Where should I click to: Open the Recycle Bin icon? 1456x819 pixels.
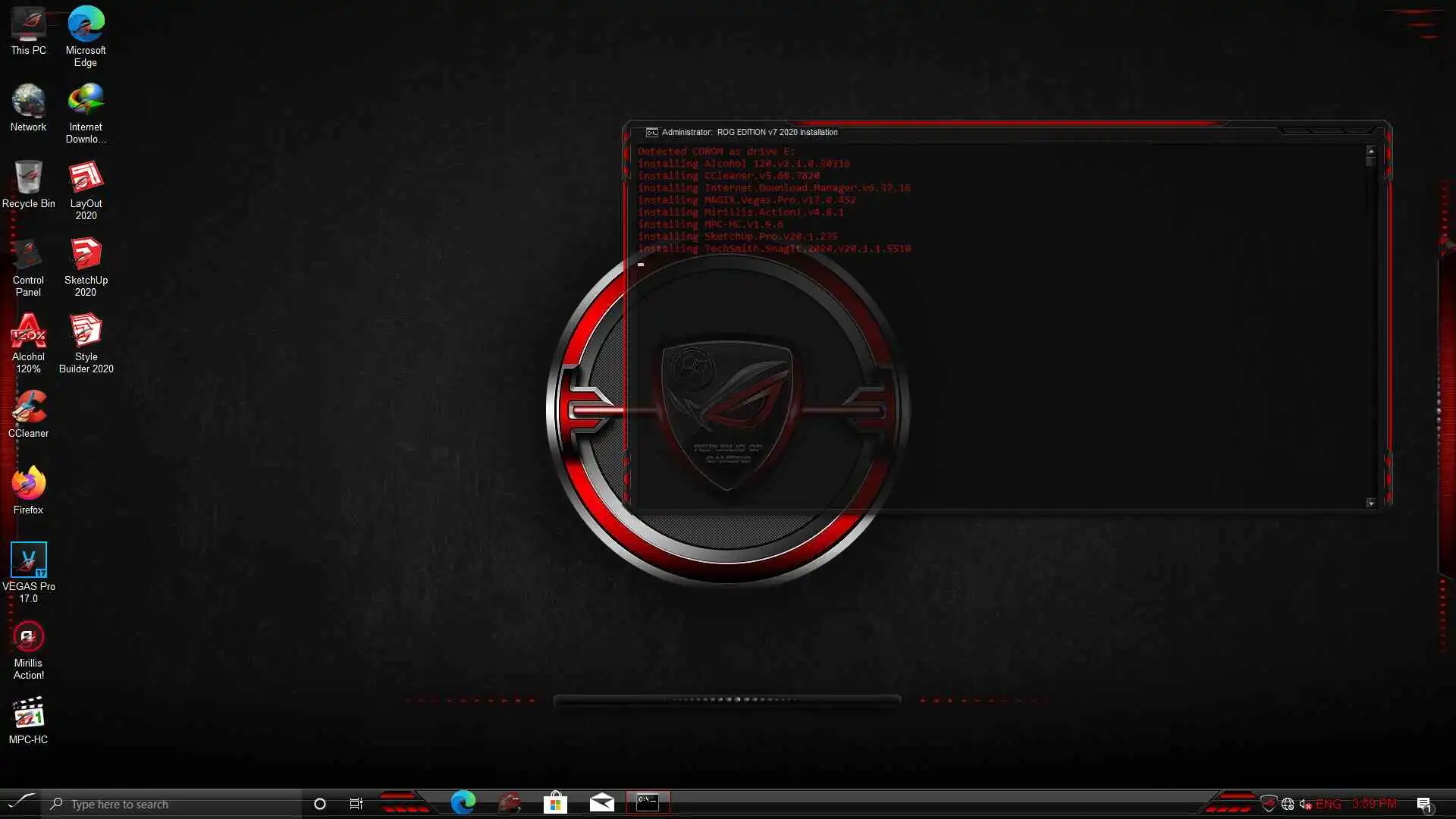[28, 178]
